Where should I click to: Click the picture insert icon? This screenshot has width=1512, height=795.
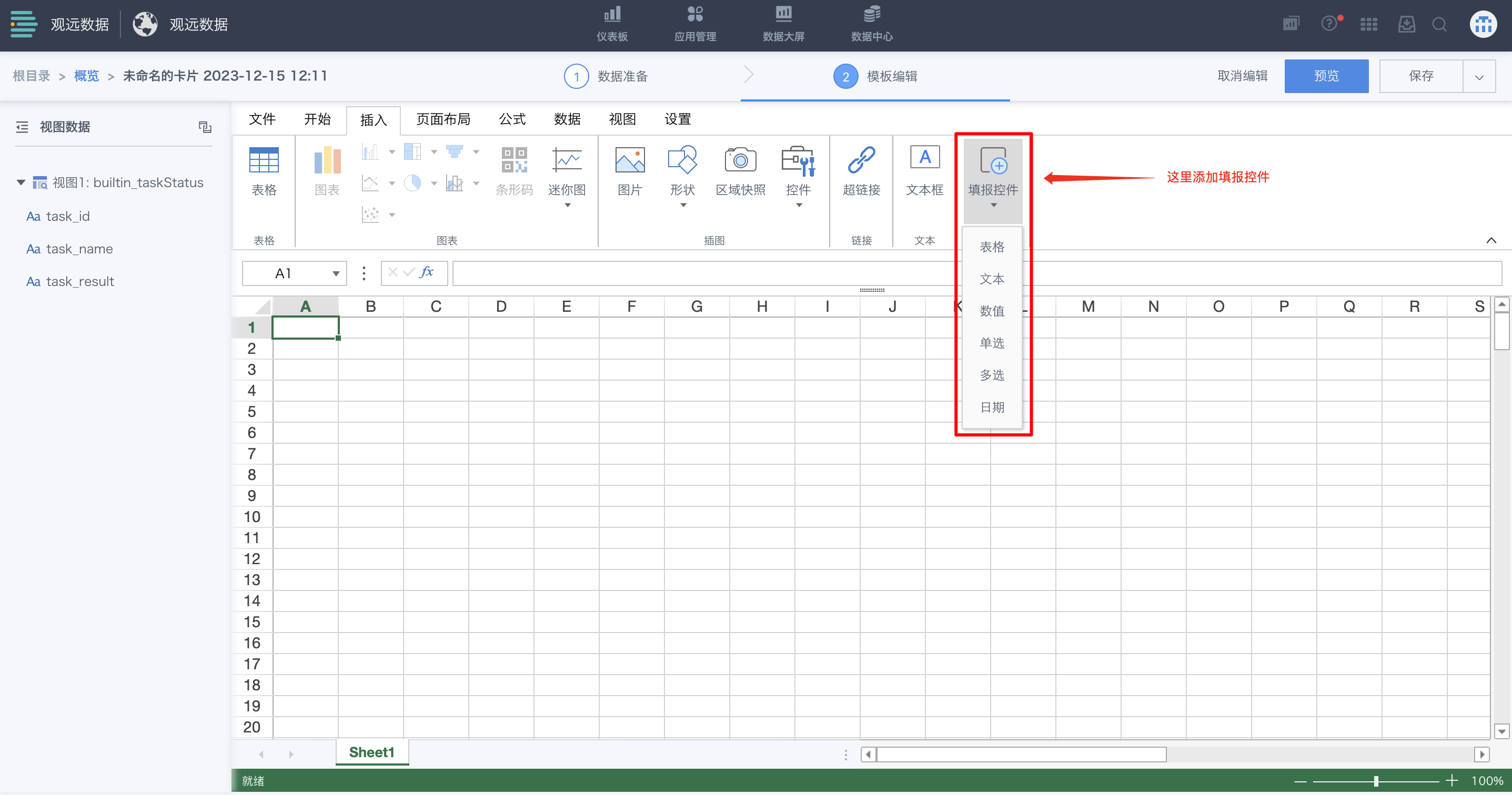click(x=629, y=160)
